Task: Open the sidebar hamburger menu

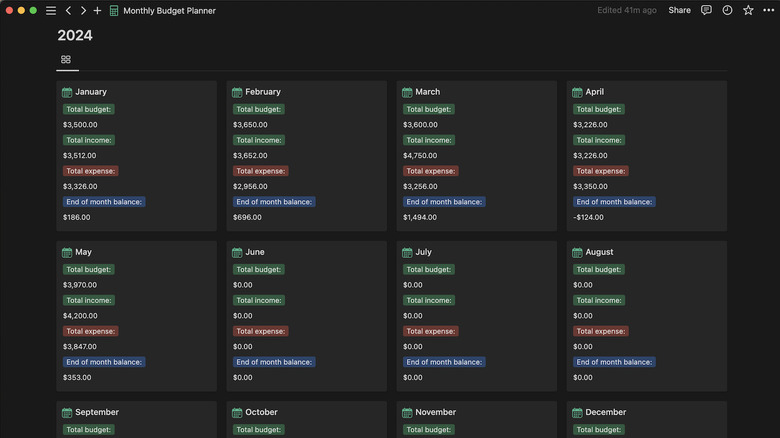Action: [51, 11]
